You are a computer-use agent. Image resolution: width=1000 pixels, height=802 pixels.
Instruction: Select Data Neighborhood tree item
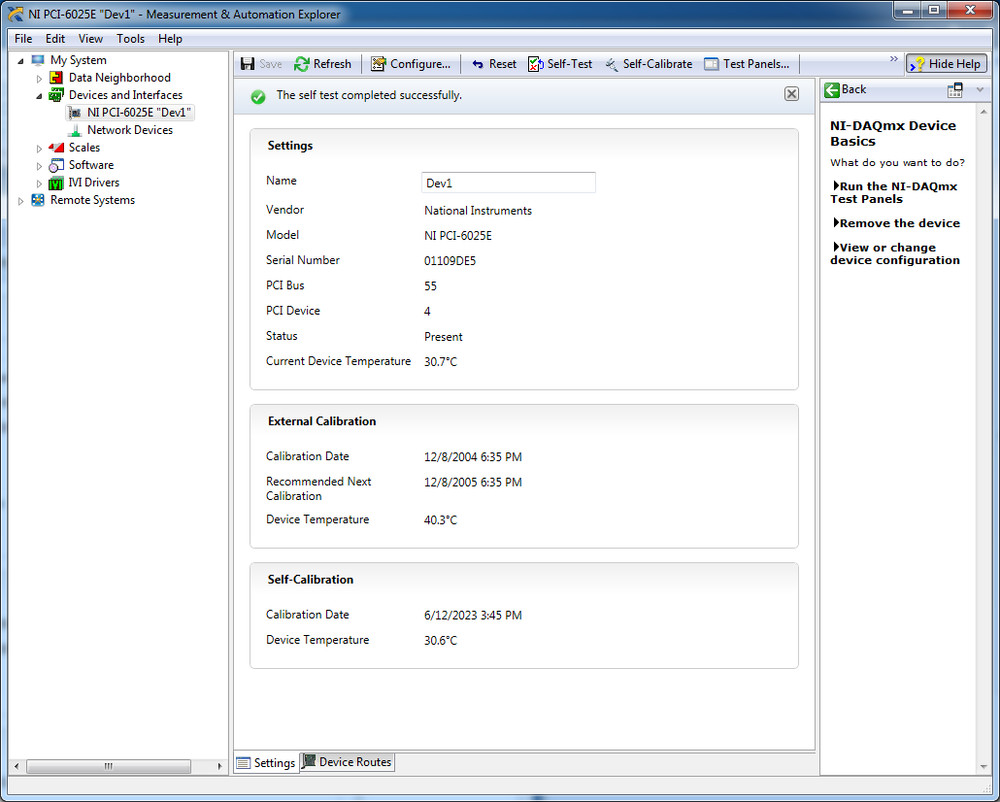(120, 77)
